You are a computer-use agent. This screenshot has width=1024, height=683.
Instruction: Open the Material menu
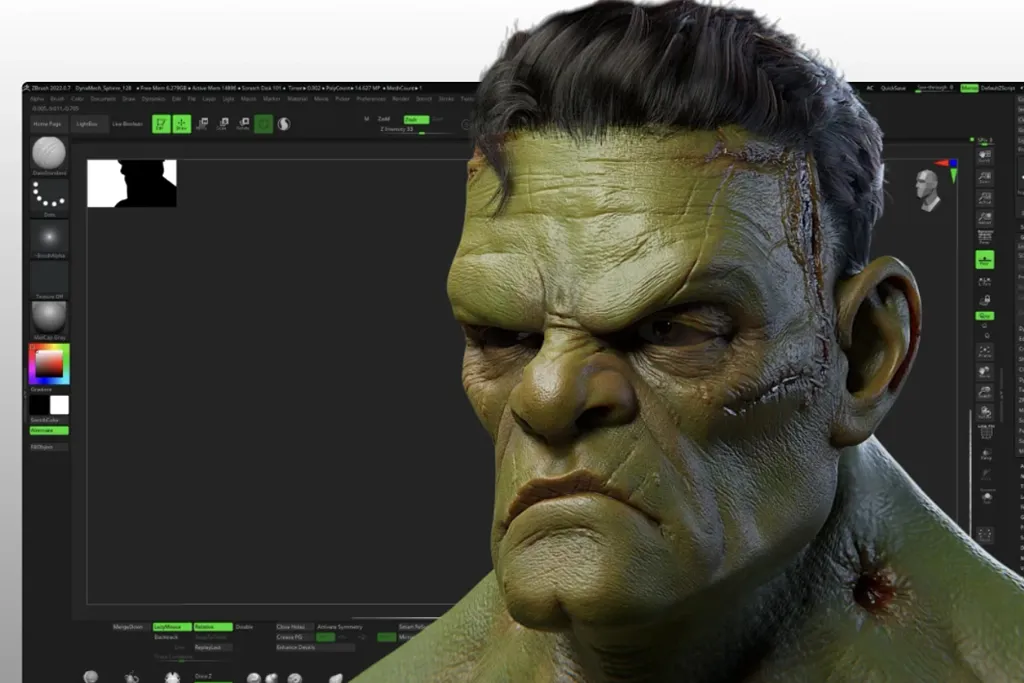(297, 99)
